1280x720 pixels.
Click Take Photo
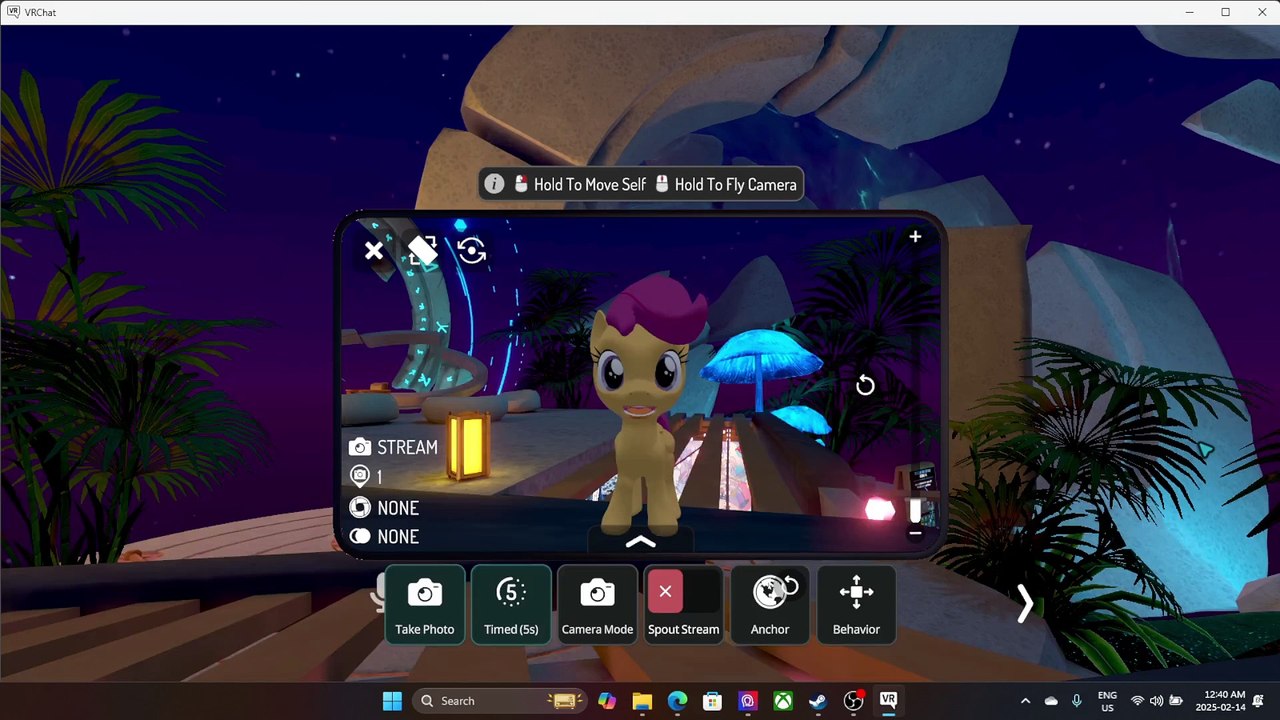pos(425,605)
